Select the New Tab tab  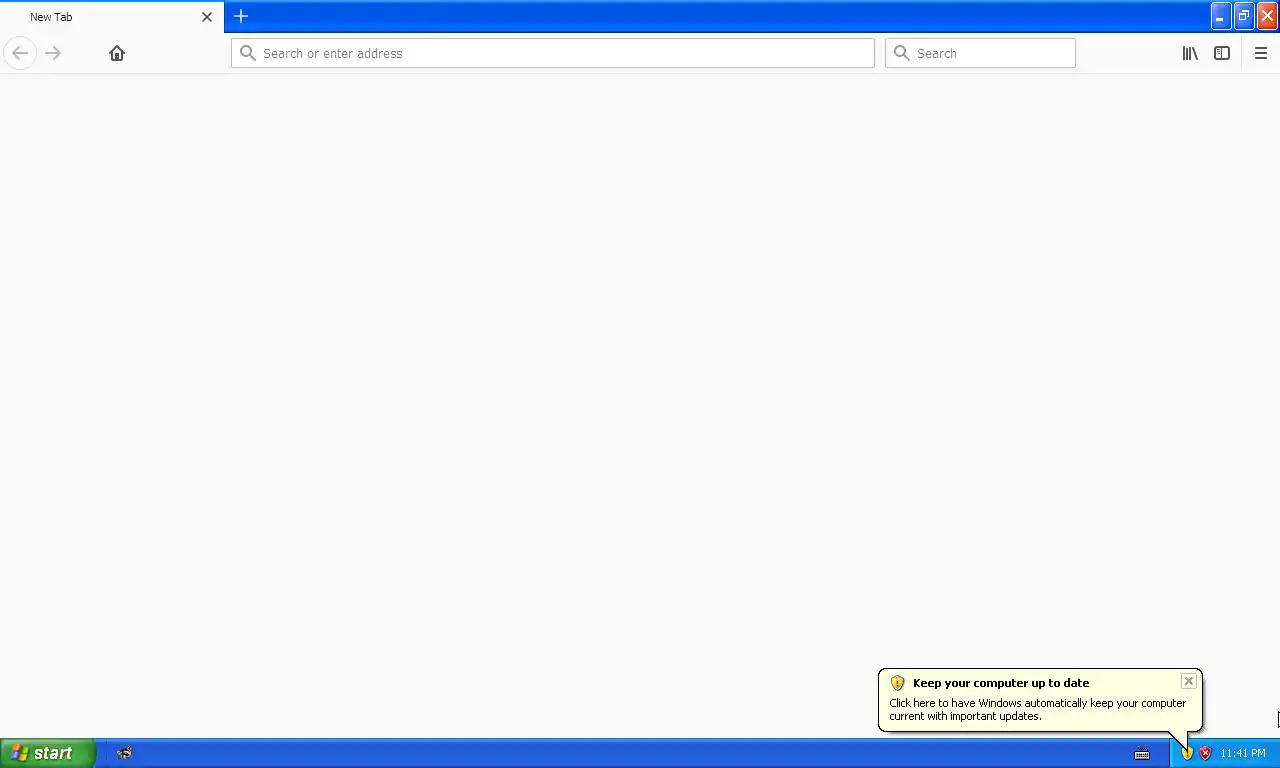112,17
